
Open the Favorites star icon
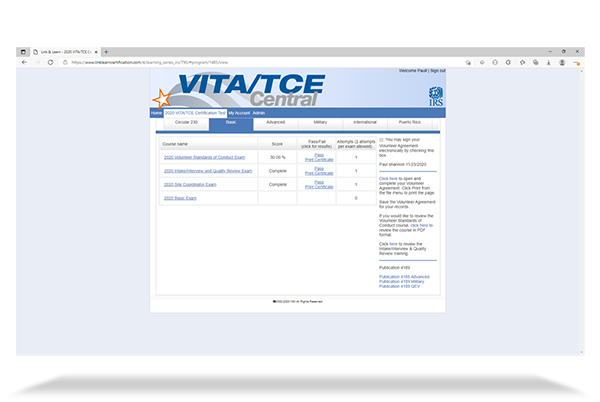[522, 62]
